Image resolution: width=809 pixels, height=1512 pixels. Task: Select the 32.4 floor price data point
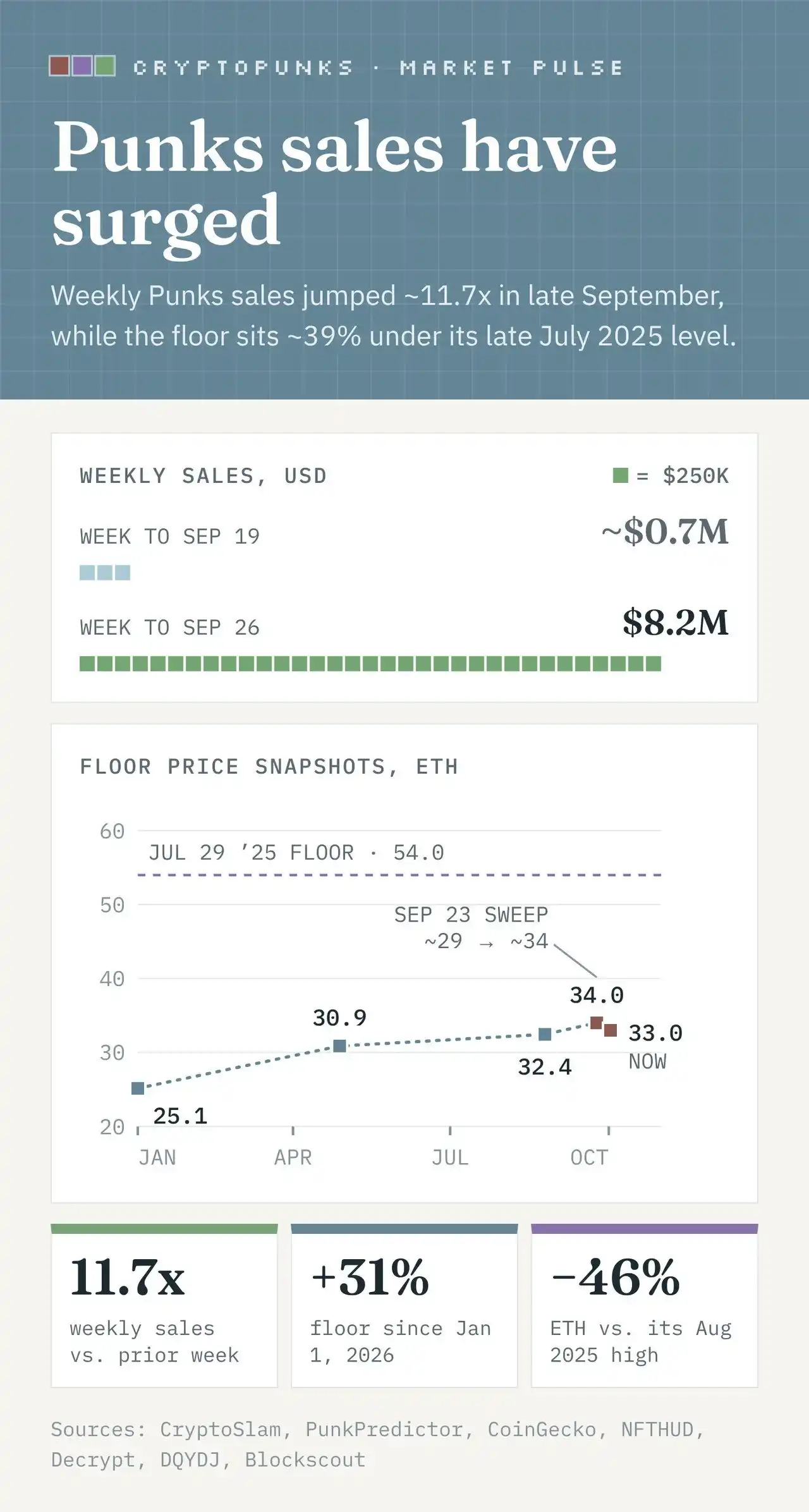545,1035
